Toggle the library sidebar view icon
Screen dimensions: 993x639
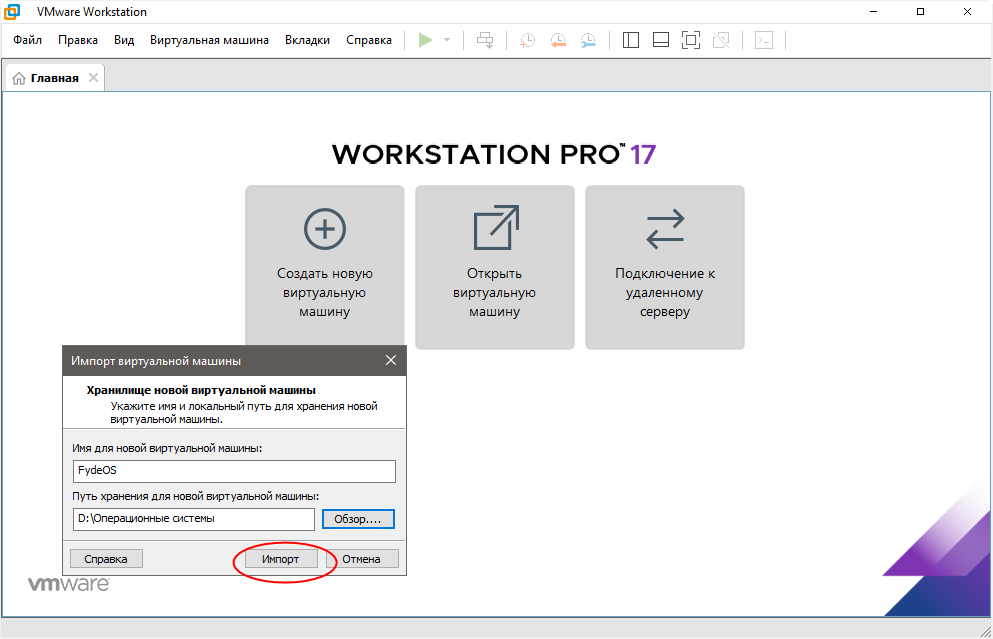tap(631, 41)
